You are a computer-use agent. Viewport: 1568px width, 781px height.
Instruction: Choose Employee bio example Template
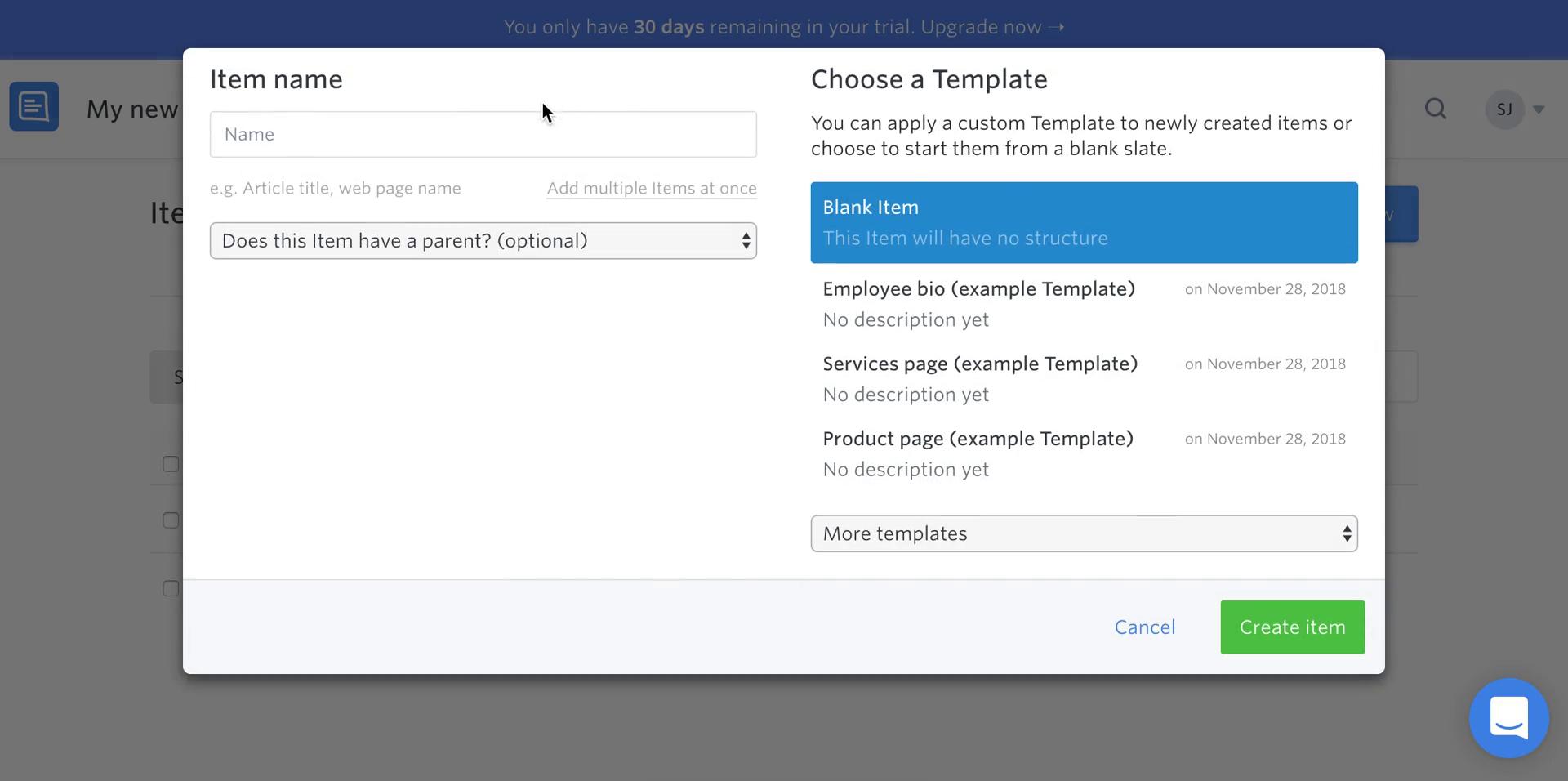[1084, 304]
